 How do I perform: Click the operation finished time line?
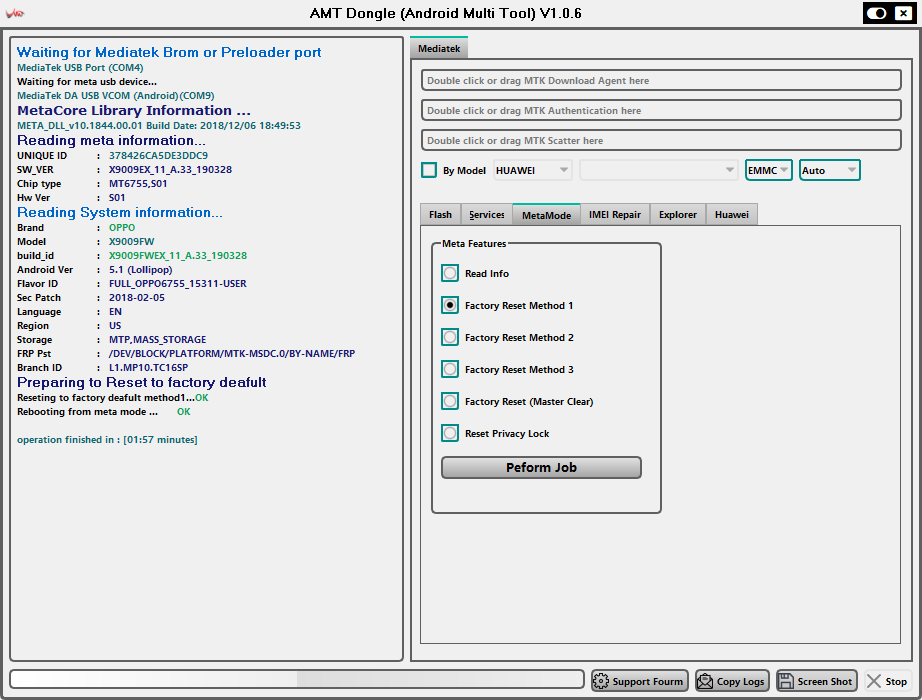tap(107, 439)
